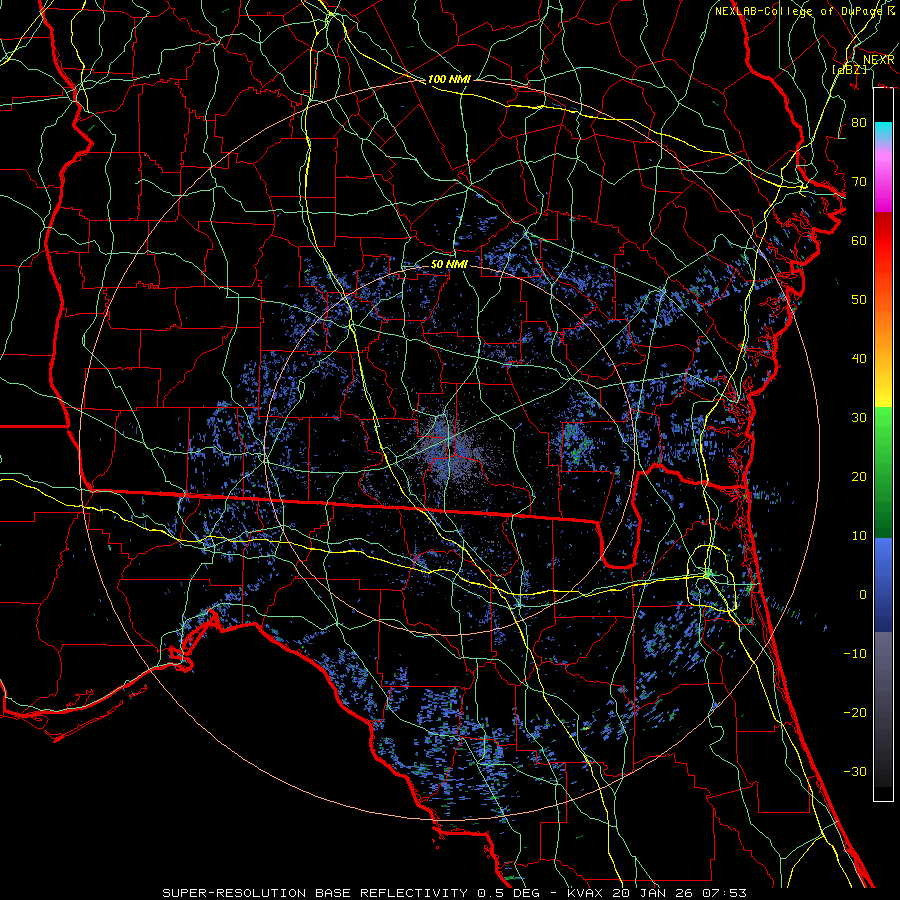Click the 70 value on the dBZ scale
The image size is (900, 900).
coord(859,181)
